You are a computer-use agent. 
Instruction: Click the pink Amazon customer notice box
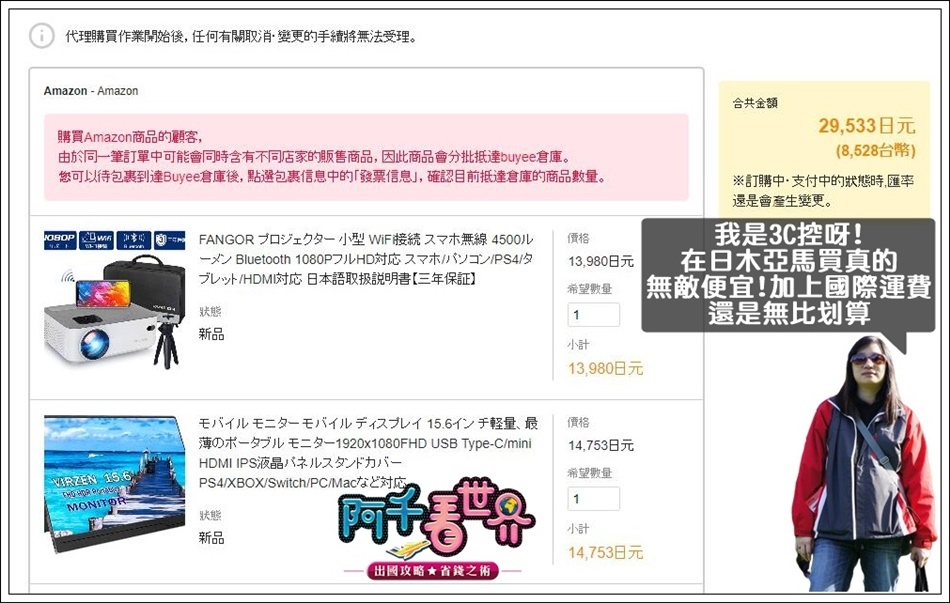[x=366, y=157]
